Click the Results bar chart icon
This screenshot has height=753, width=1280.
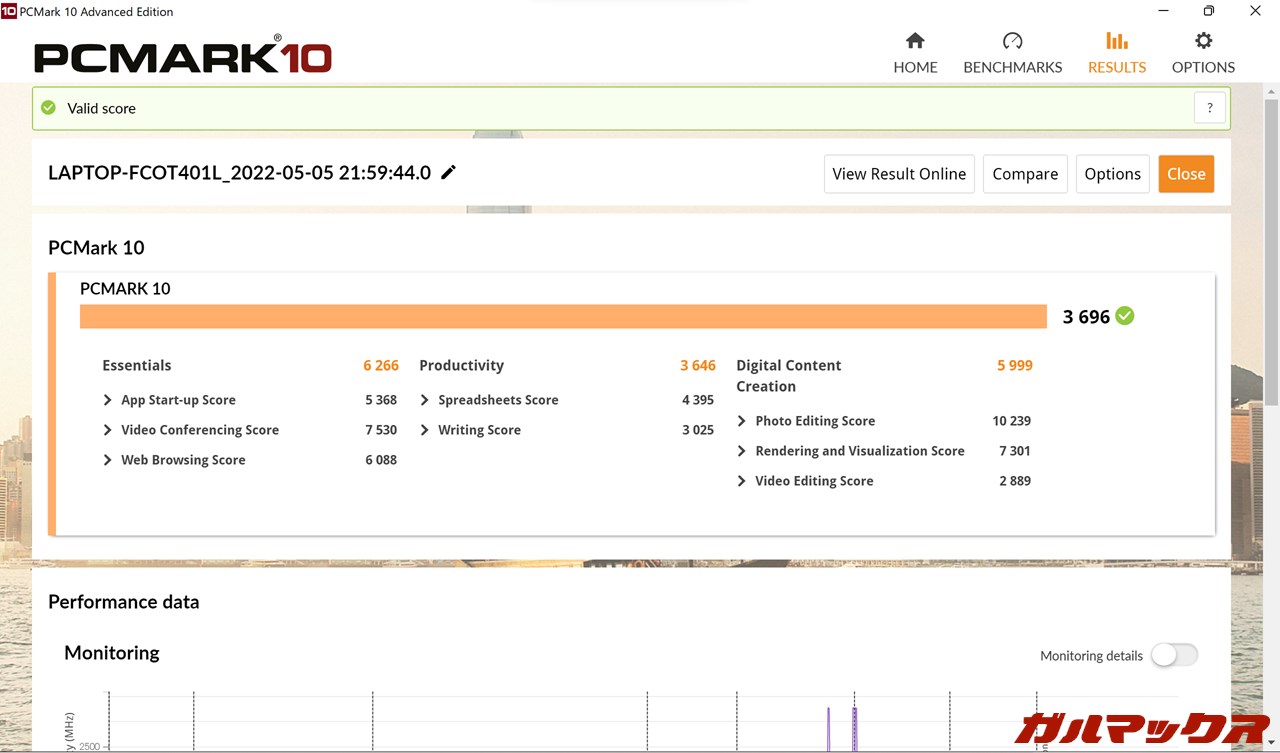point(1116,41)
